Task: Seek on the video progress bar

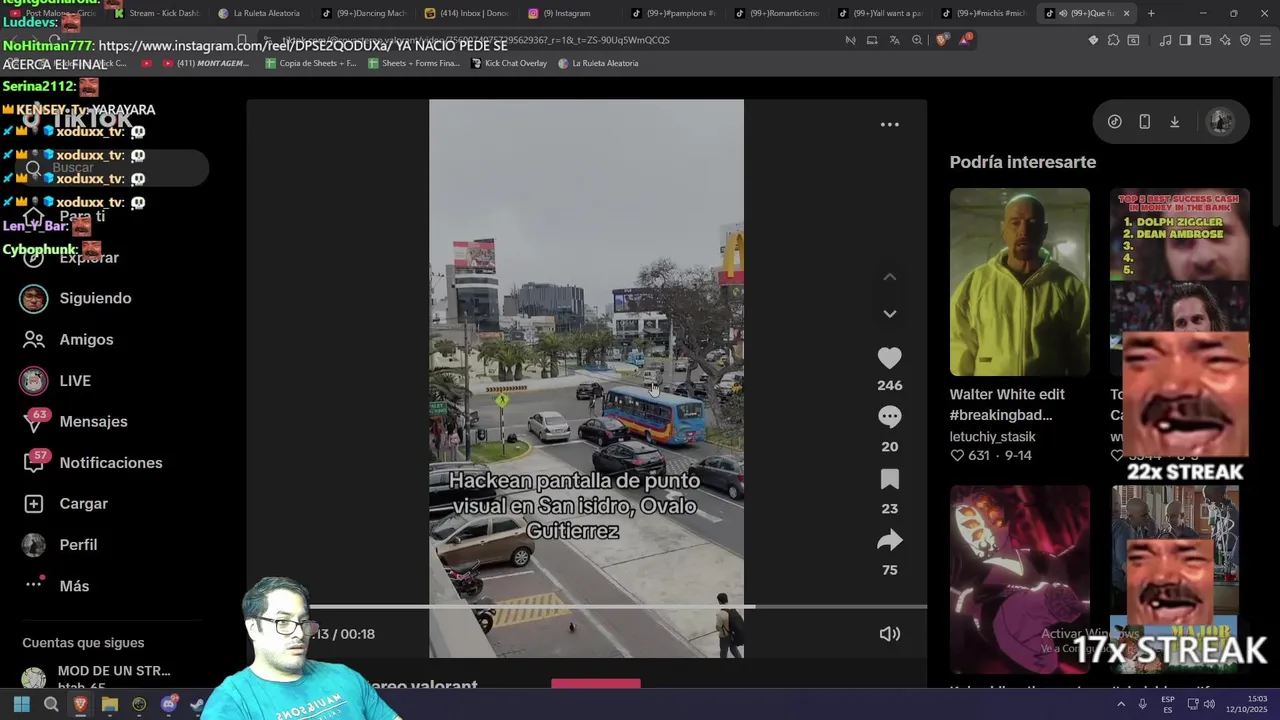Action: 618,606
